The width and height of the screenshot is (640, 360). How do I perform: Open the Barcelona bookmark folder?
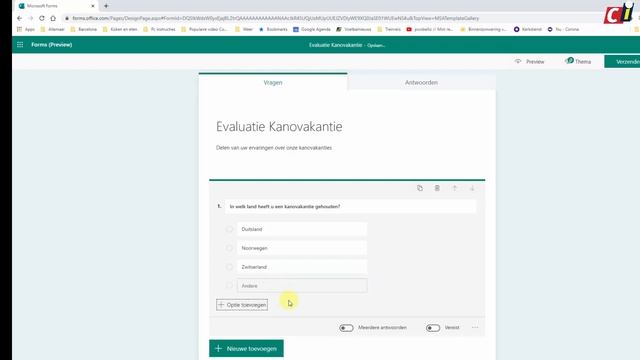(84, 29)
